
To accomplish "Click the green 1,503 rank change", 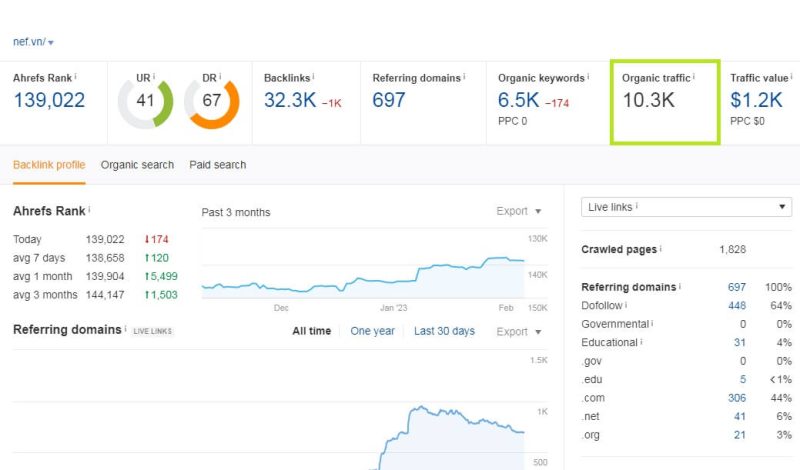I will pos(161,294).
